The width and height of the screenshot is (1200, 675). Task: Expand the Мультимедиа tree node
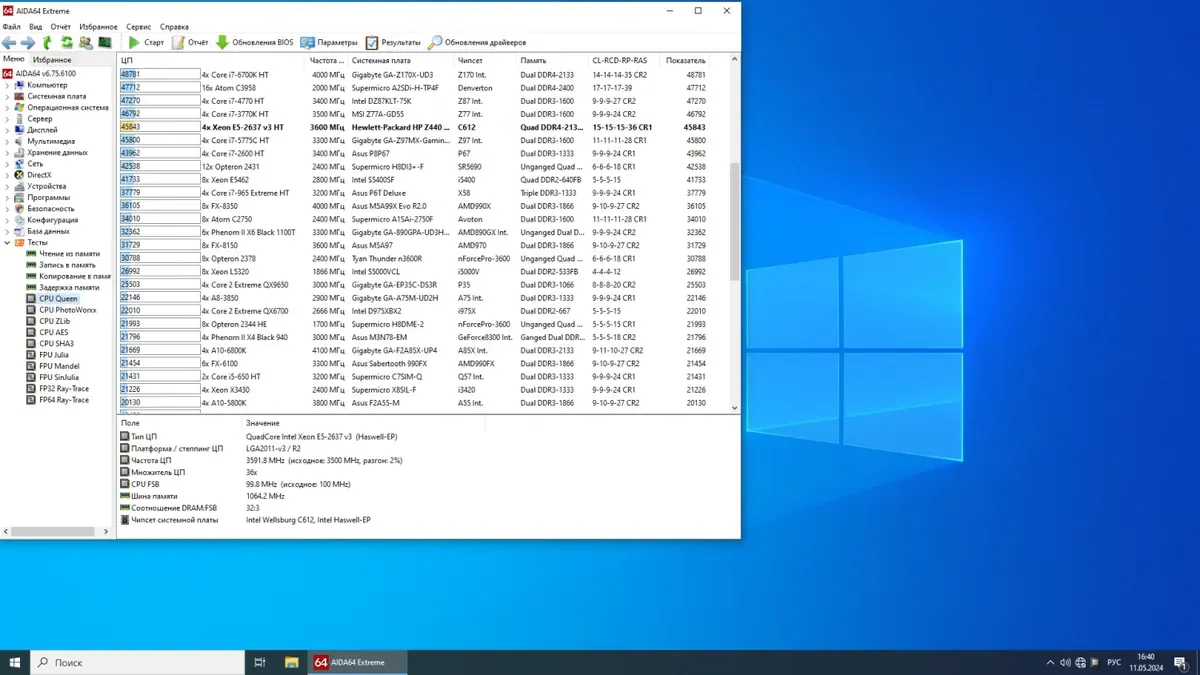point(7,141)
